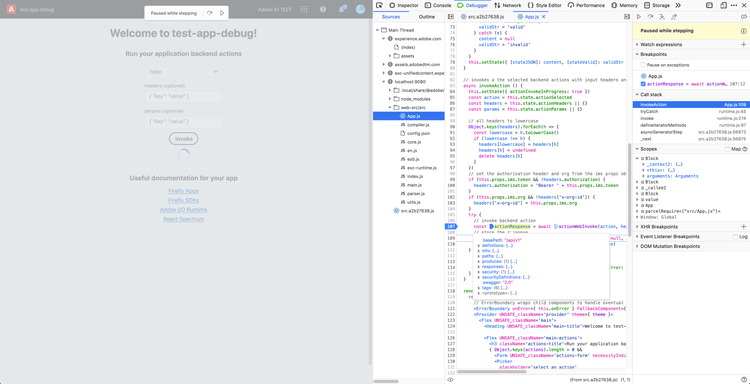This screenshot has width=750, height=384.
Task: Add an XHR breakpoint with plus
Action: [x=743, y=227]
